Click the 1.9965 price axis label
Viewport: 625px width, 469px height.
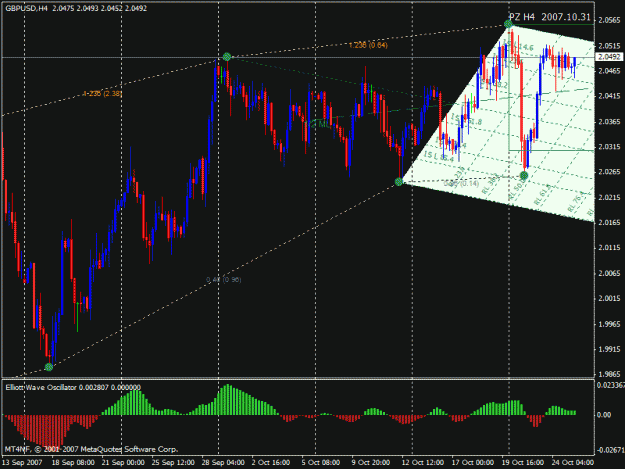[x=609, y=324]
